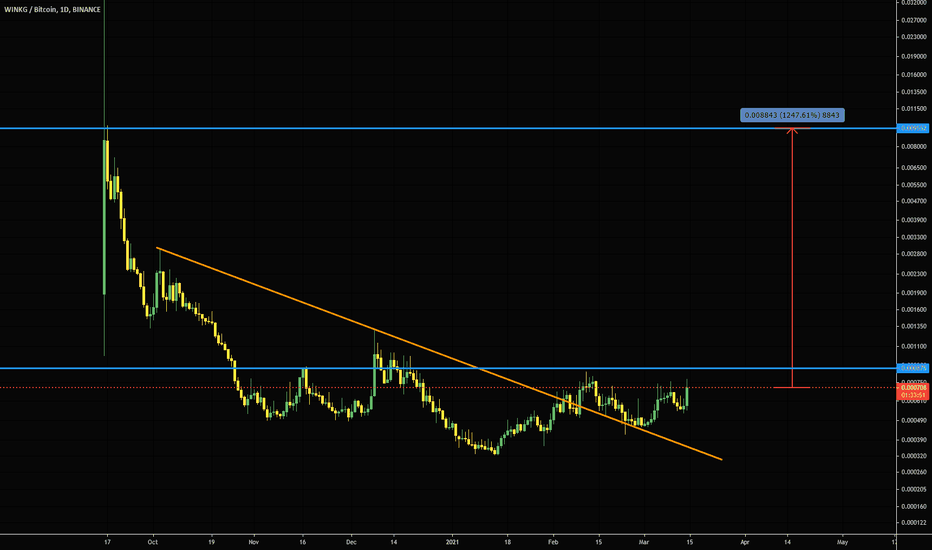Click the 0.011500 price axis label
The width and height of the screenshot is (932, 550).
coord(914,109)
